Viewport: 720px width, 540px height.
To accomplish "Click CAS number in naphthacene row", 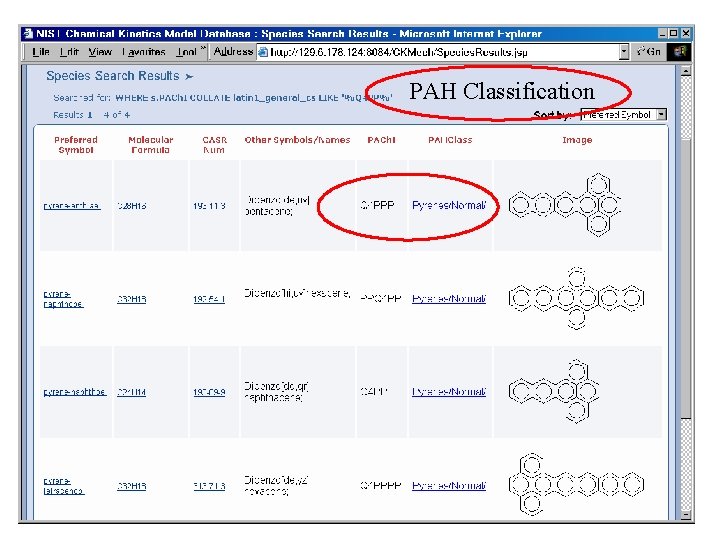I will [x=209, y=299].
